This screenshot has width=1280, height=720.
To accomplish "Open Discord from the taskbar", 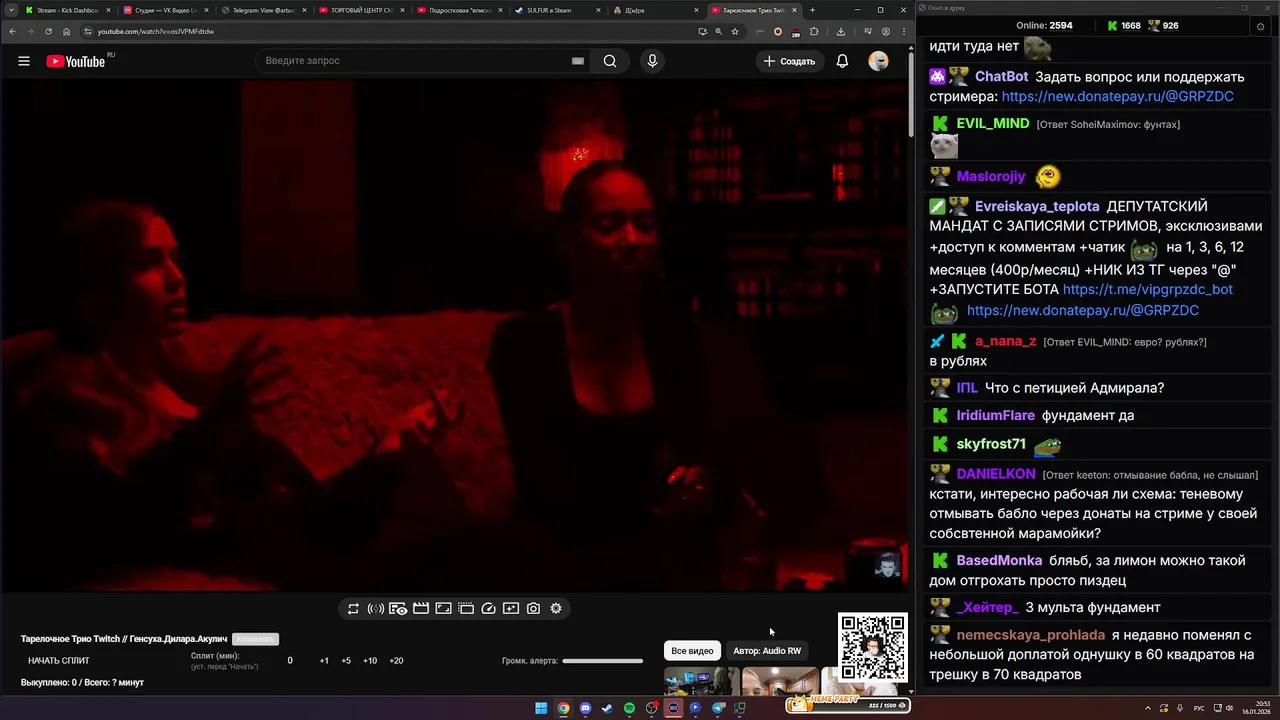I will pyautogui.click(x=585, y=708).
